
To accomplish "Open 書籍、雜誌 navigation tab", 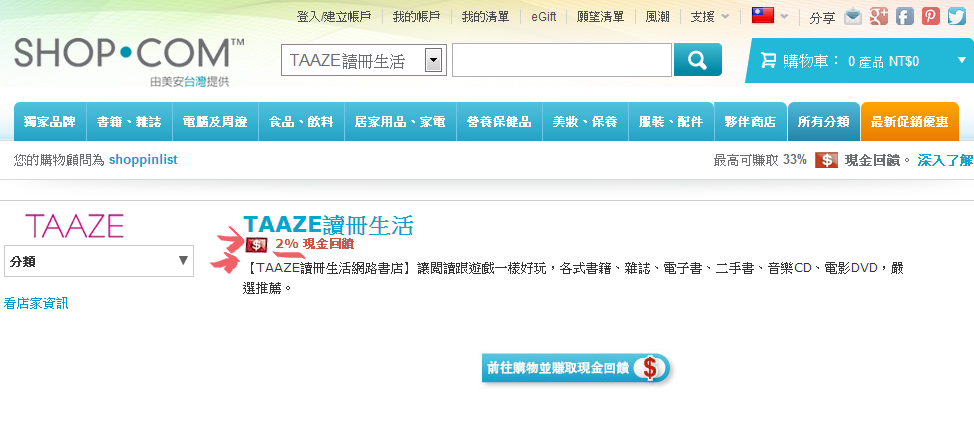I will point(129,122).
